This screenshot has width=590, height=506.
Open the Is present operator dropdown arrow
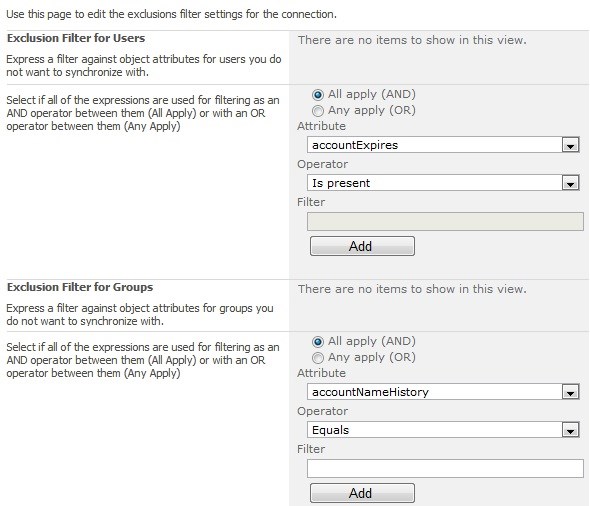pyautogui.click(x=570, y=183)
